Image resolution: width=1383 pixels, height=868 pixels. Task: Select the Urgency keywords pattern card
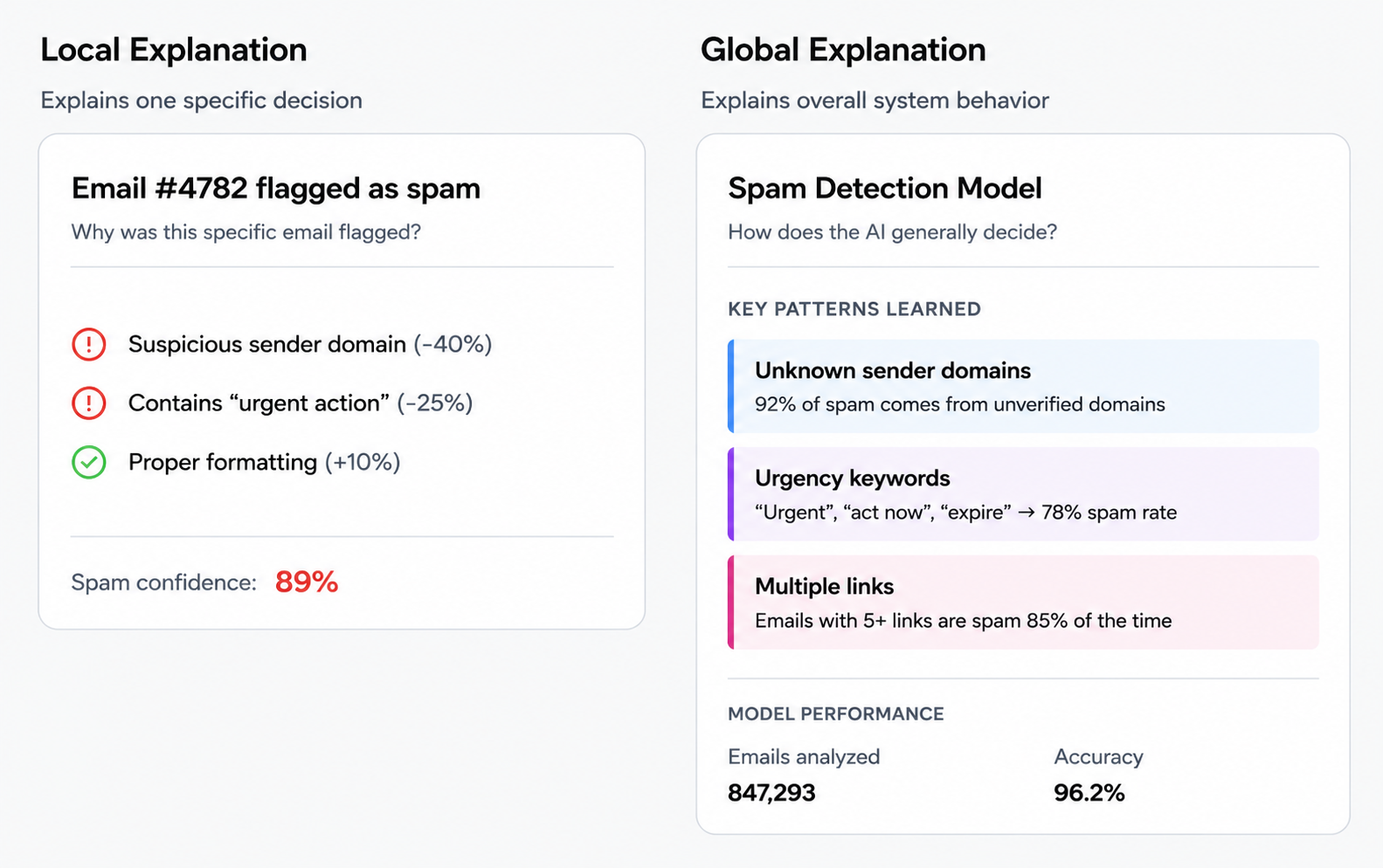click(x=1023, y=494)
